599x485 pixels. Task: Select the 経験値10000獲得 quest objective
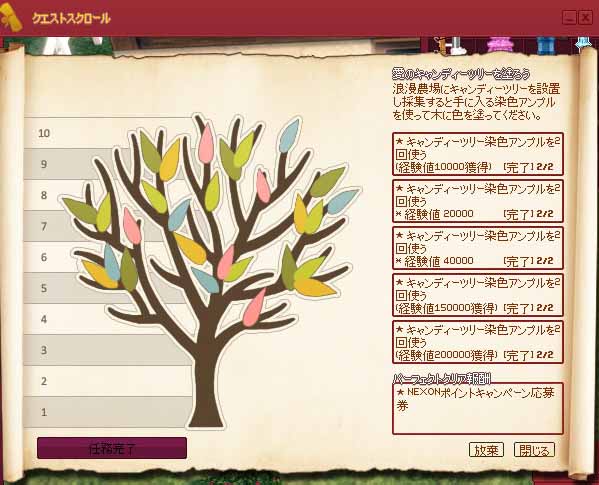coord(478,154)
